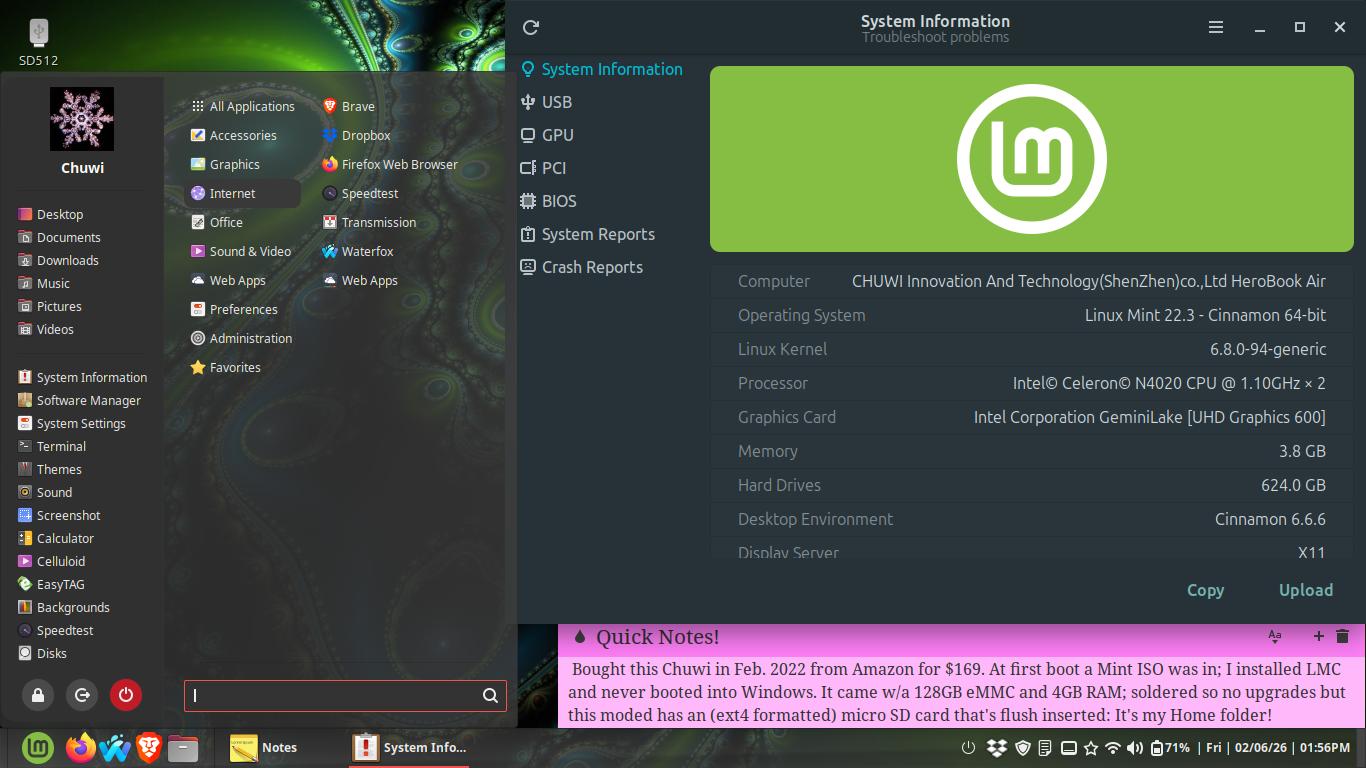This screenshot has height=768, width=1366.
Task: Click the lock screen icon in menu
Action: click(38, 695)
